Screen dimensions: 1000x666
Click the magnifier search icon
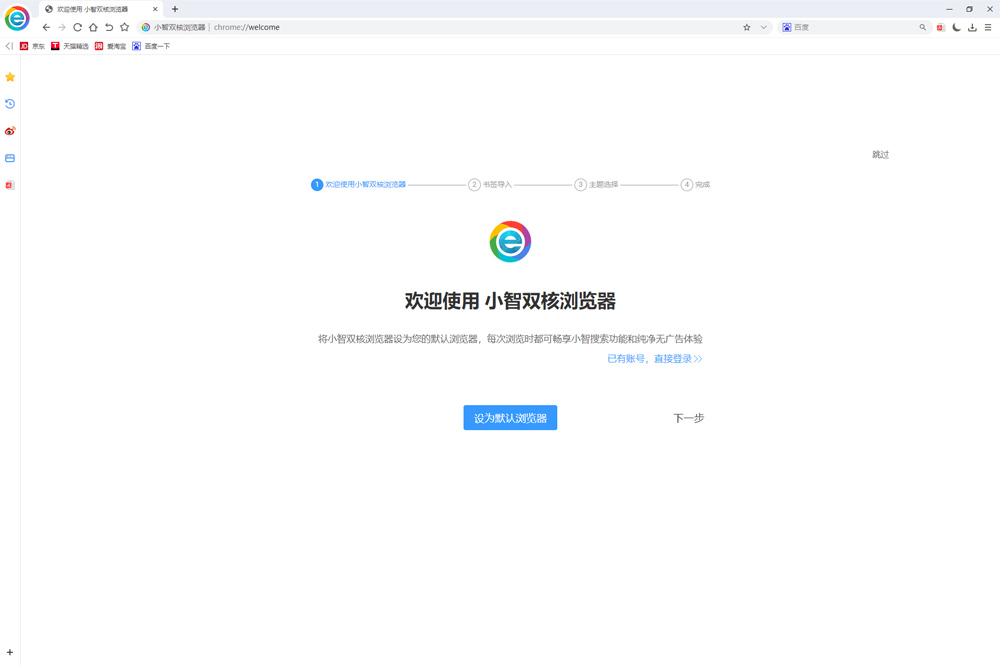(x=923, y=27)
